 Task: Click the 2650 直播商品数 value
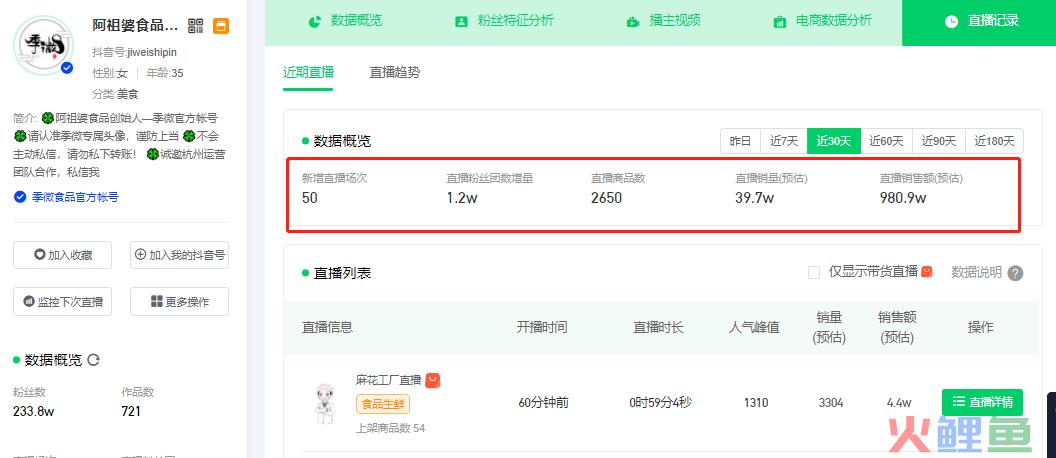click(x=607, y=198)
